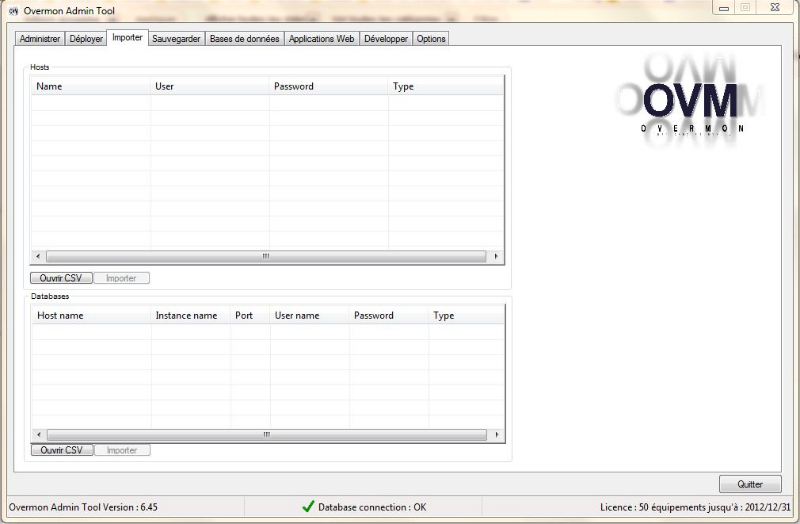Minimize the Overmon Admin Tool window
This screenshot has width=800, height=524.
pos(723,8)
